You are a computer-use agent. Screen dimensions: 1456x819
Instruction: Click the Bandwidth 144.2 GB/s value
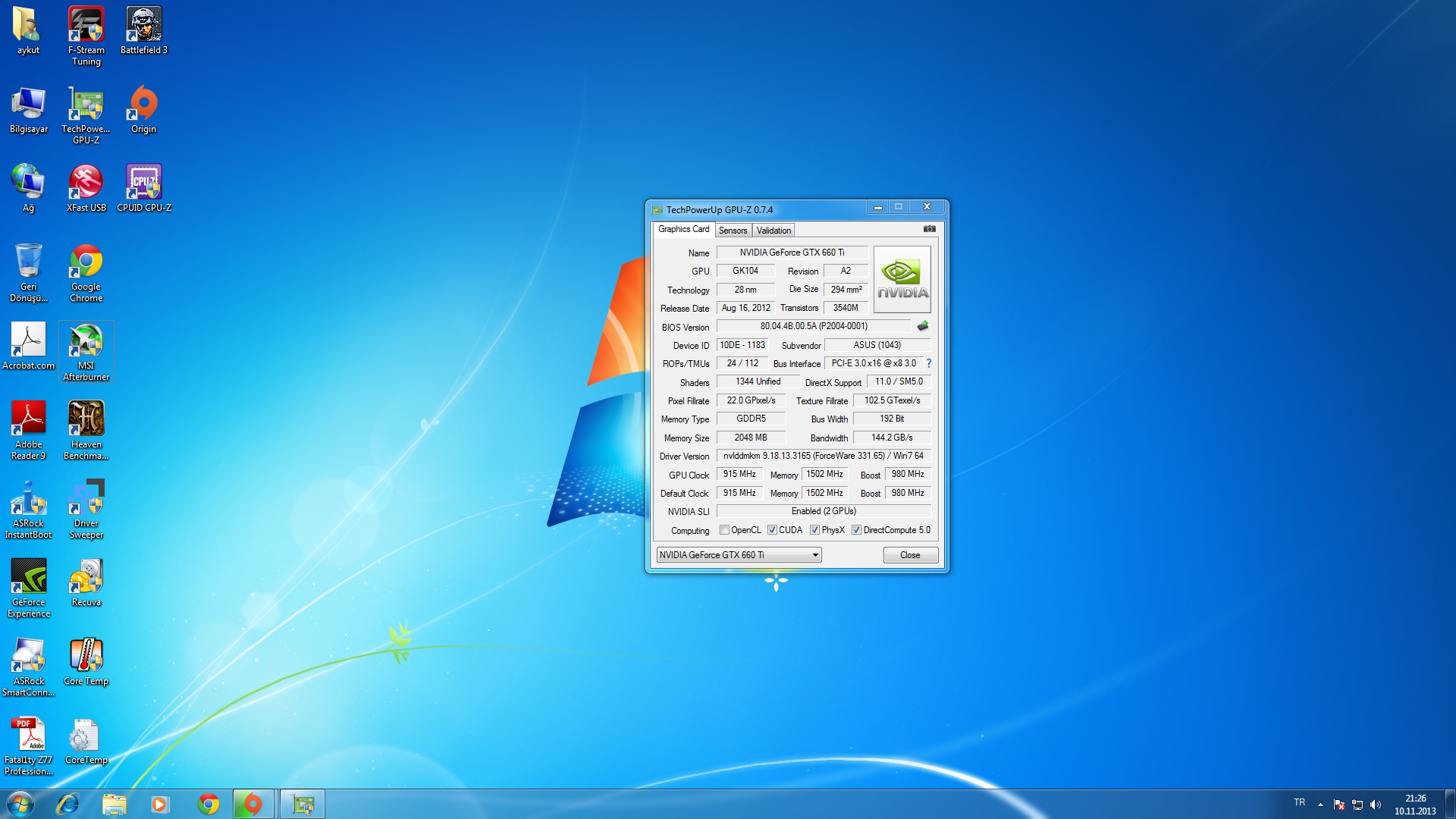892,438
